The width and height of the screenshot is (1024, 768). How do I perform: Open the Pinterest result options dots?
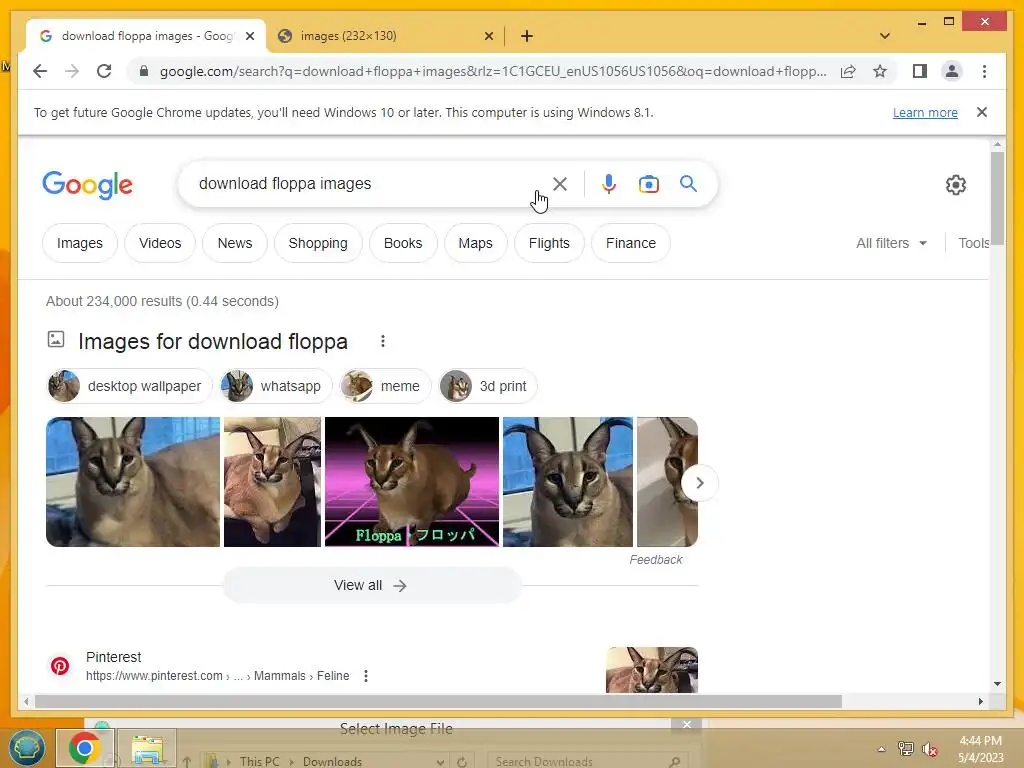pyautogui.click(x=366, y=676)
